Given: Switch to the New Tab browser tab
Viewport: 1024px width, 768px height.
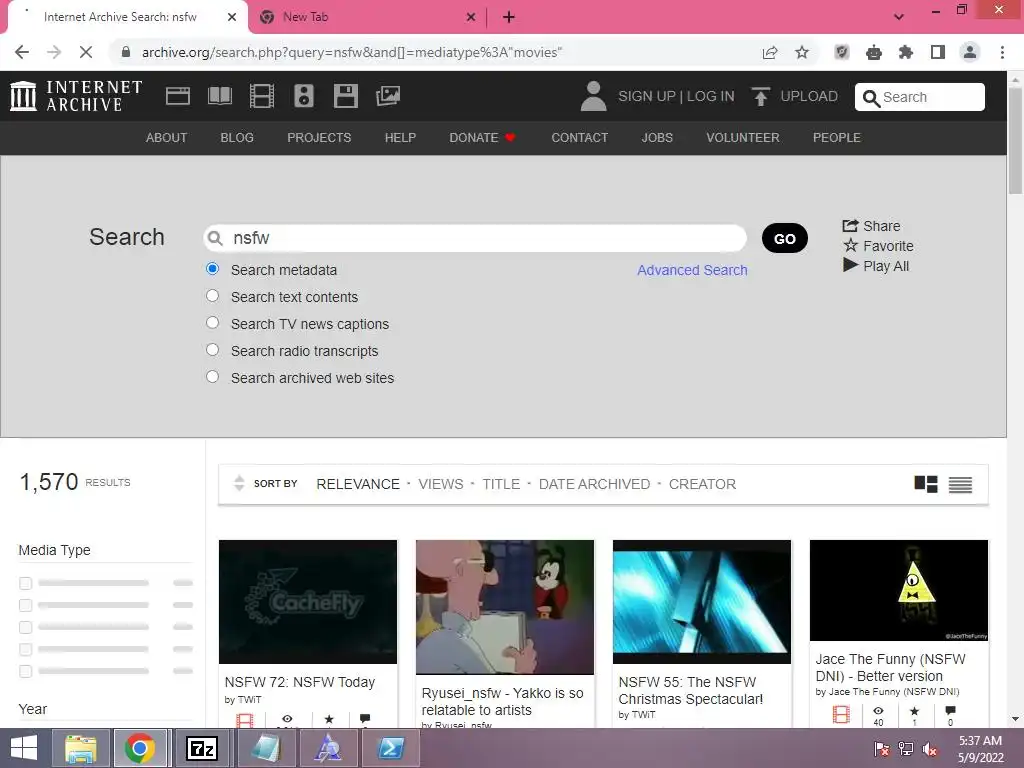Looking at the screenshot, I should pyautogui.click(x=368, y=17).
